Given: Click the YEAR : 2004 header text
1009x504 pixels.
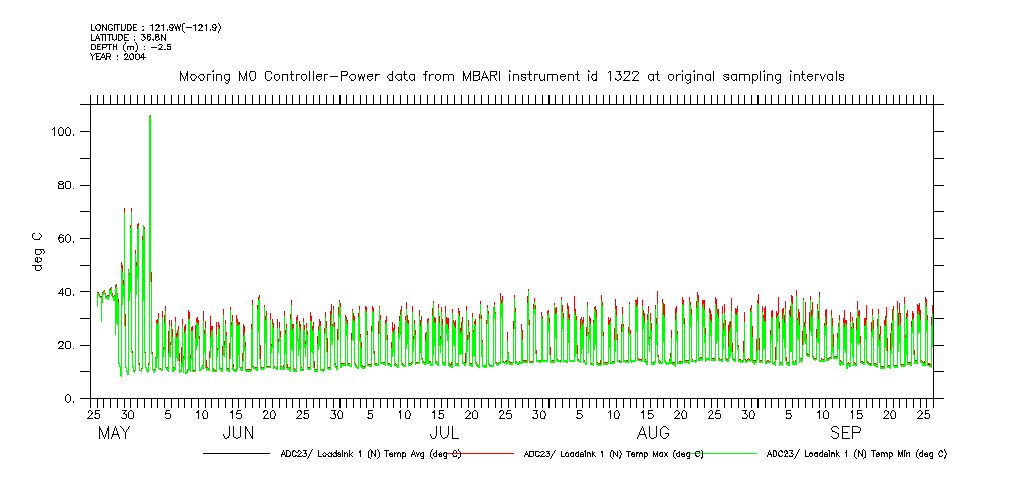Looking at the screenshot, I should pos(117,57).
